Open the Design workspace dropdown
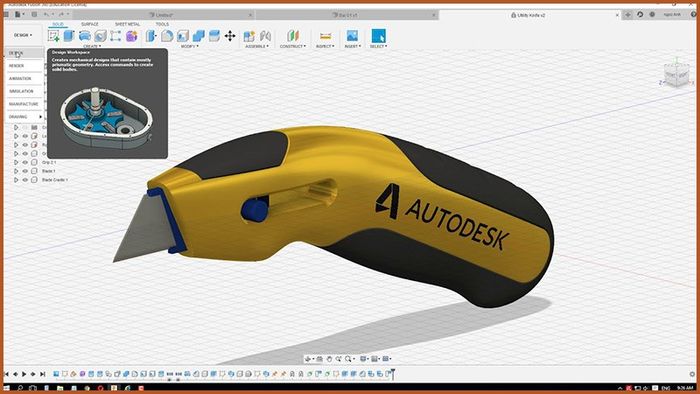Viewport: 700px width, 394px height. coord(23,35)
